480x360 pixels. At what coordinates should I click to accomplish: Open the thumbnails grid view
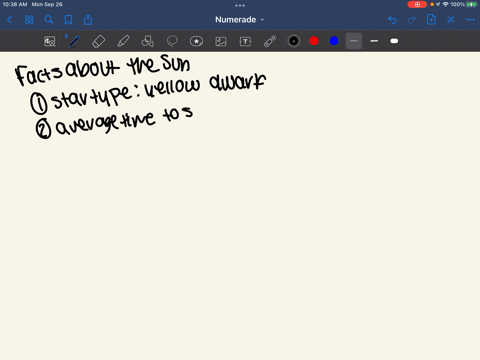click(29, 20)
